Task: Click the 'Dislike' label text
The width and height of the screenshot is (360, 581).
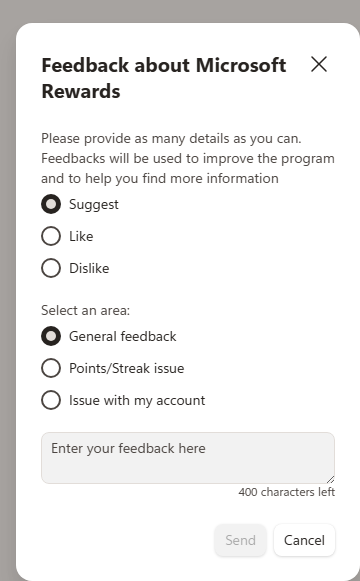Action: [x=89, y=268]
